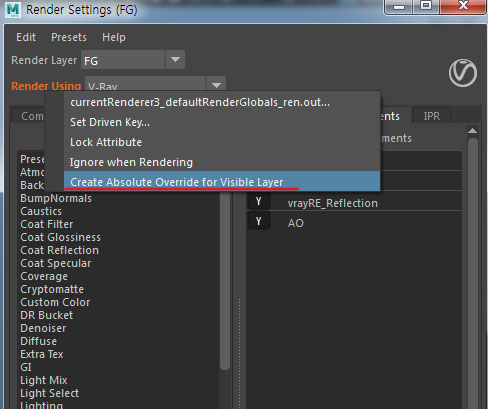
Task: Select Caustics render element
Action: click(41, 211)
